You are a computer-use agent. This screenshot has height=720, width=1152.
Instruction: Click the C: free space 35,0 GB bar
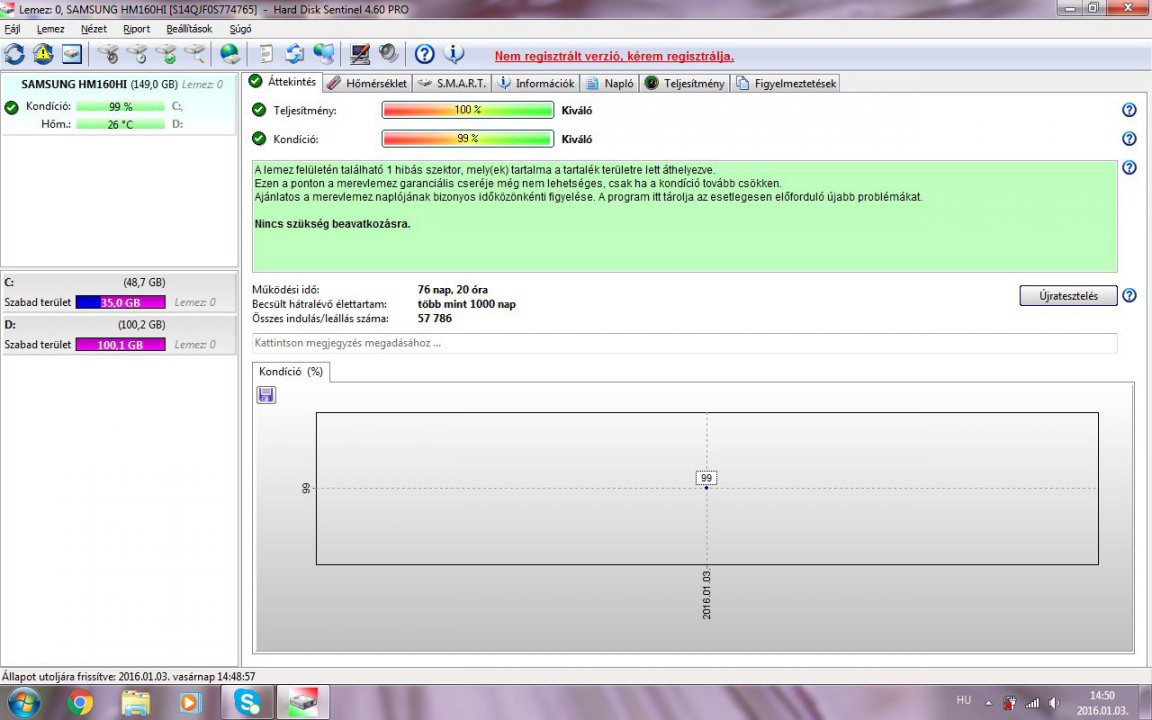tap(120, 302)
